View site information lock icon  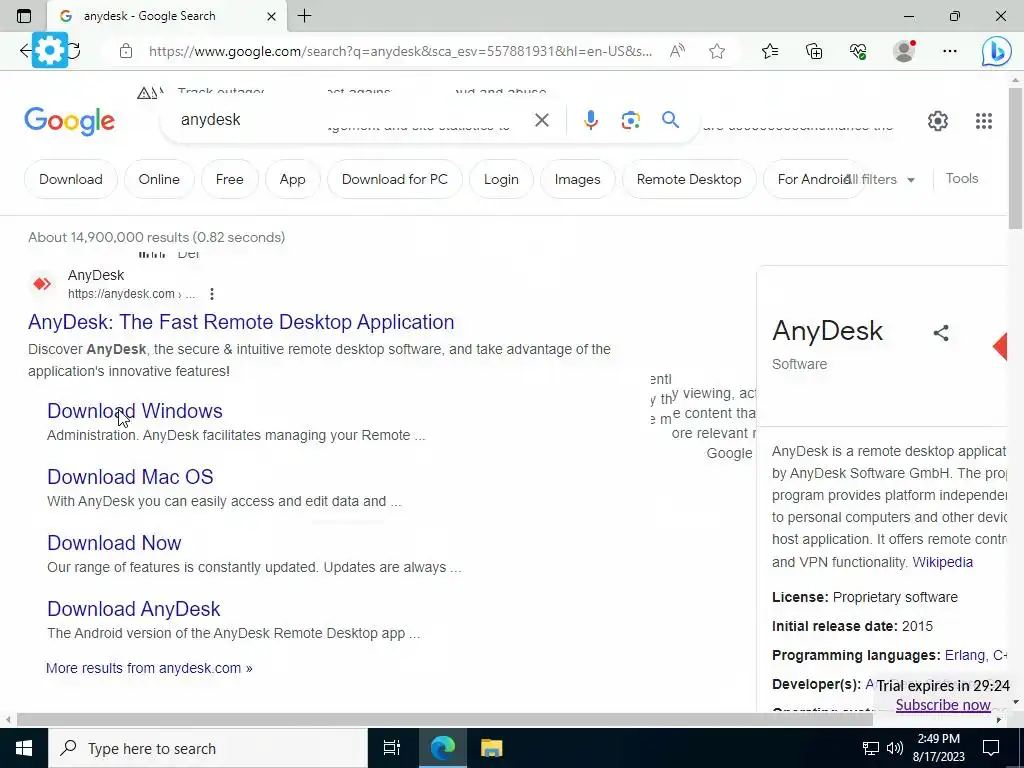pos(126,51)
